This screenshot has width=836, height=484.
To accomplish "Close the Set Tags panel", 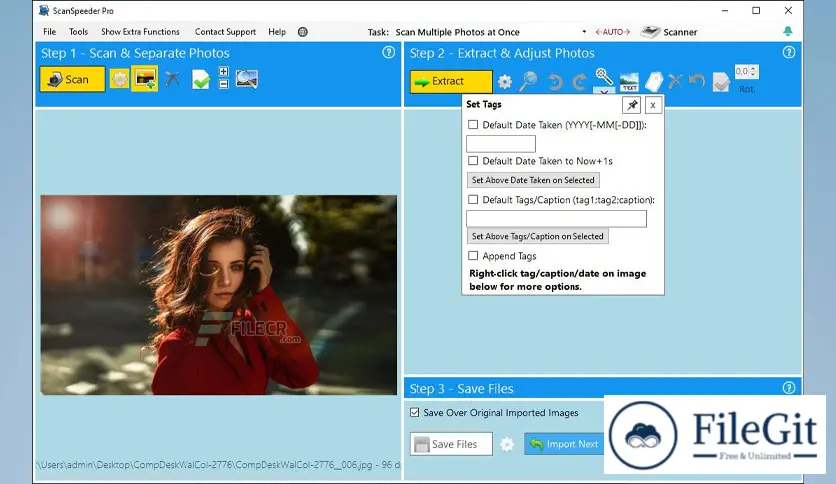I will click(x=653, y=105).
